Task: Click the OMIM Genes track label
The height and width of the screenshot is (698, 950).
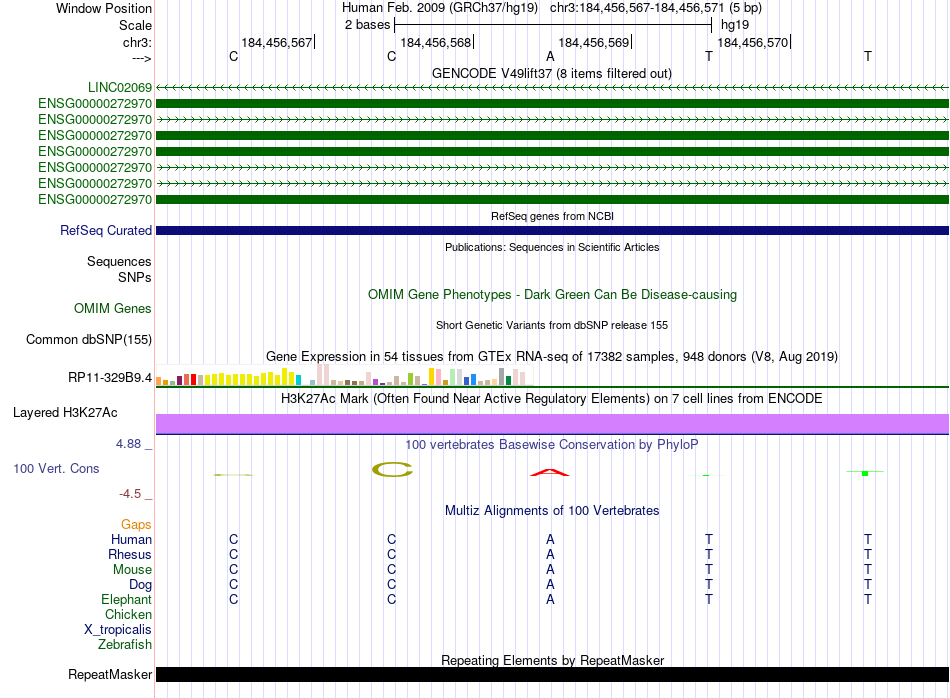Action: point(113,308)
